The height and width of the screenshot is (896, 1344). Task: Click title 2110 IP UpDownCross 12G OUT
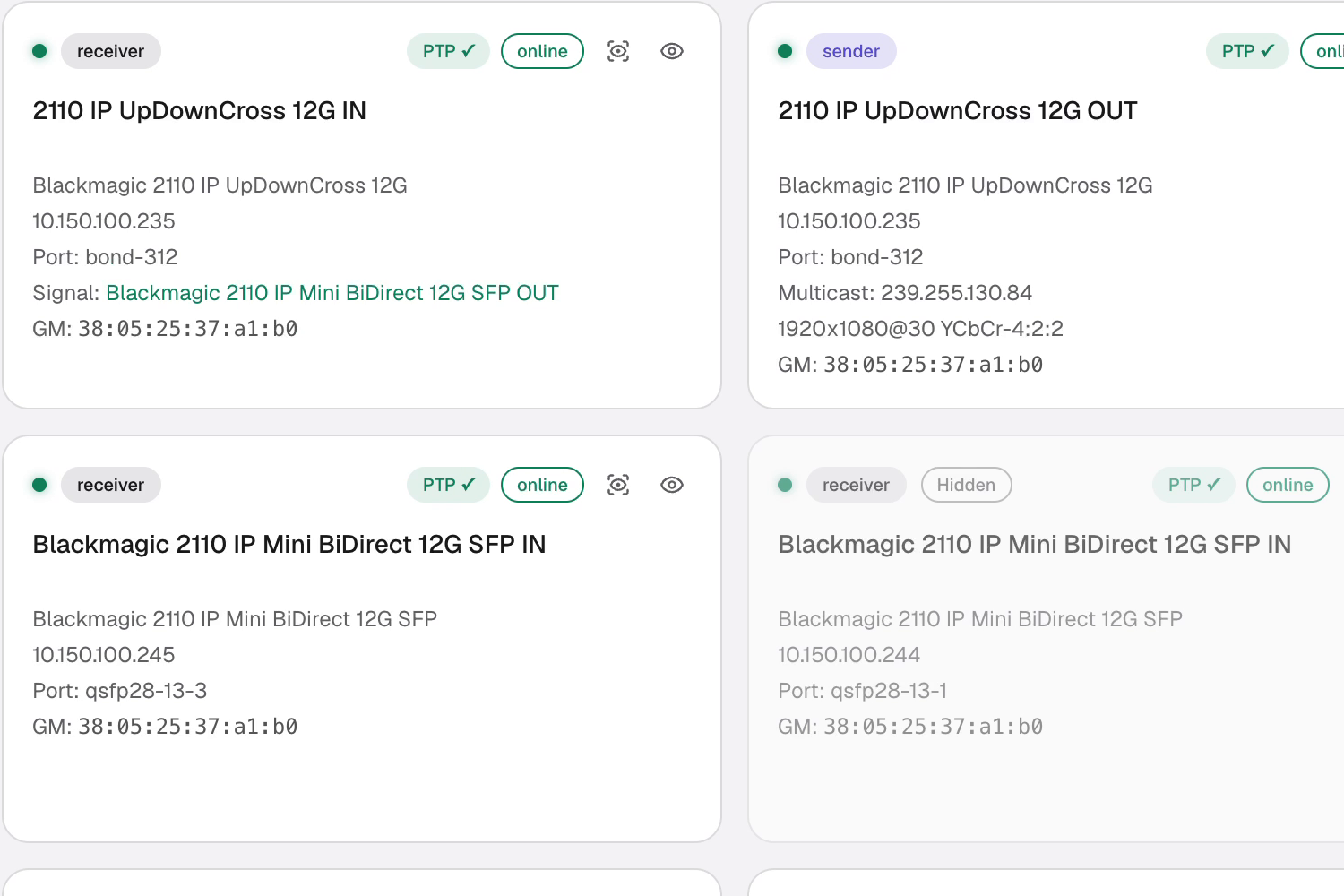click(x=958, y=110)
